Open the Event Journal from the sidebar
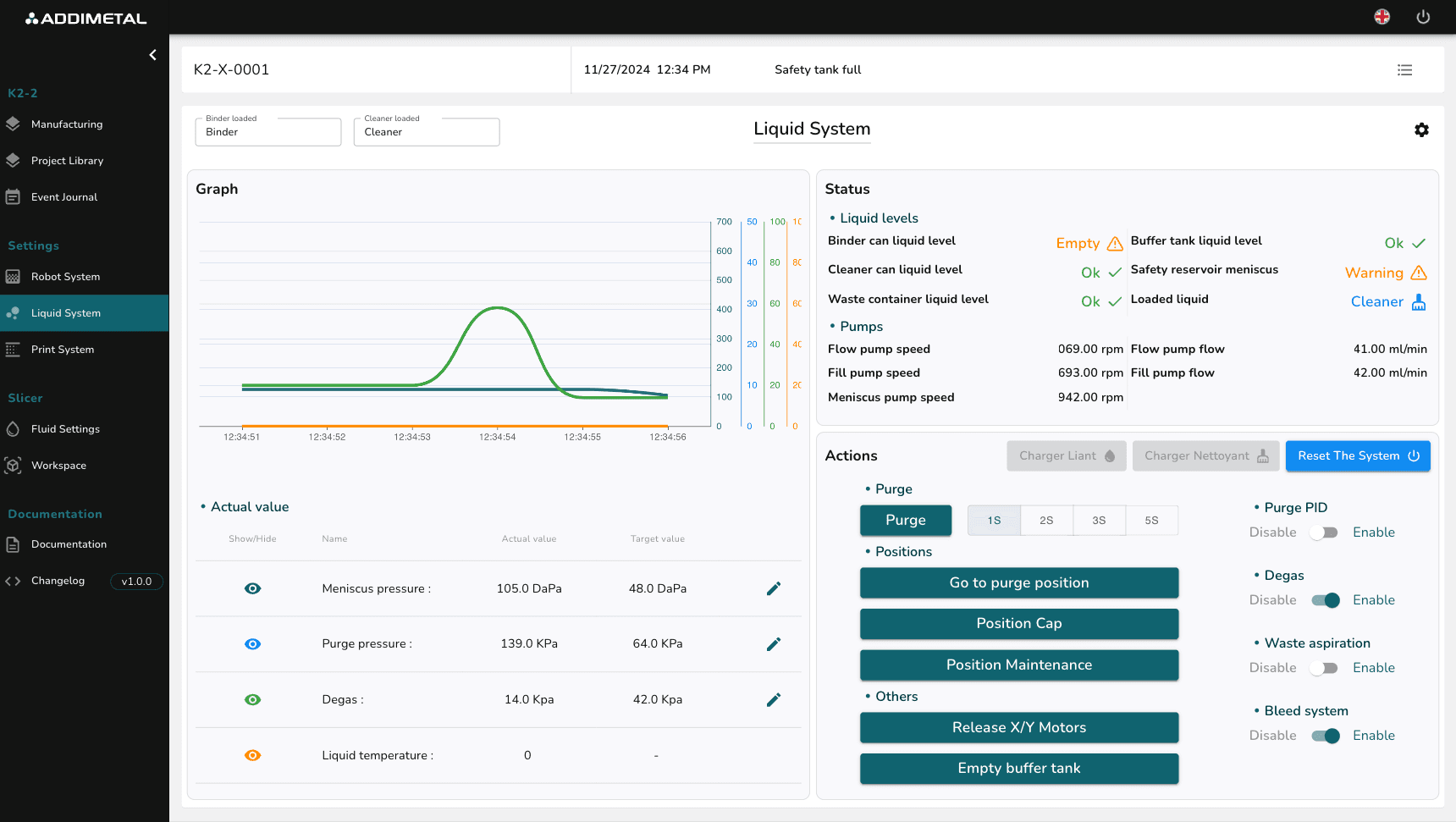Screen dimensions: 1456x822 coord(63,196)
